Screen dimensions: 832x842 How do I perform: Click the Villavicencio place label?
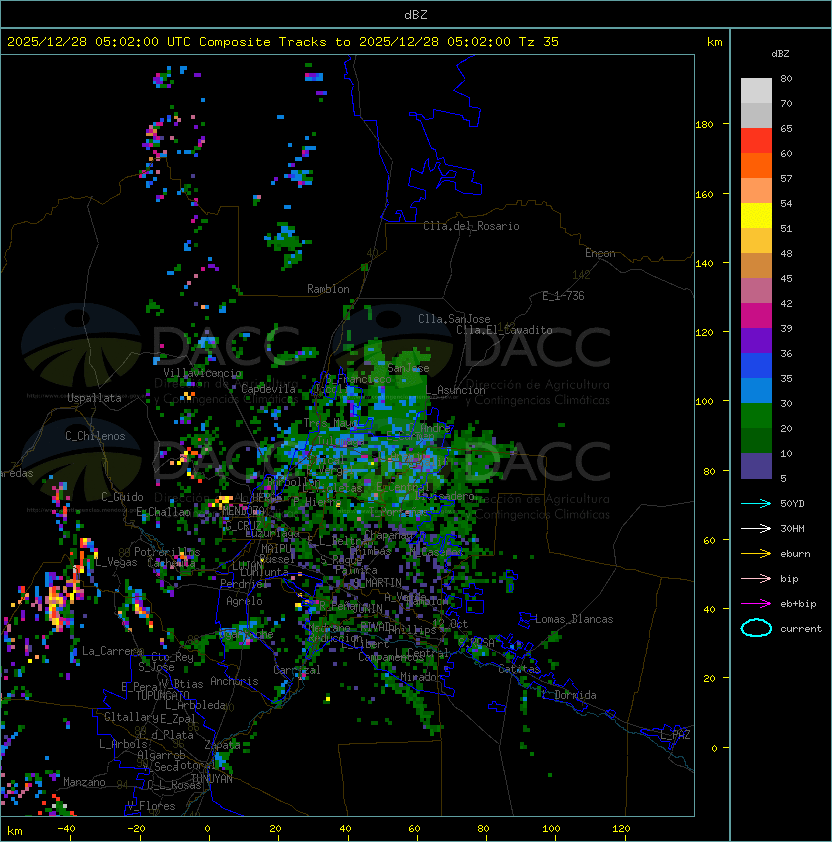click(202, 373)
